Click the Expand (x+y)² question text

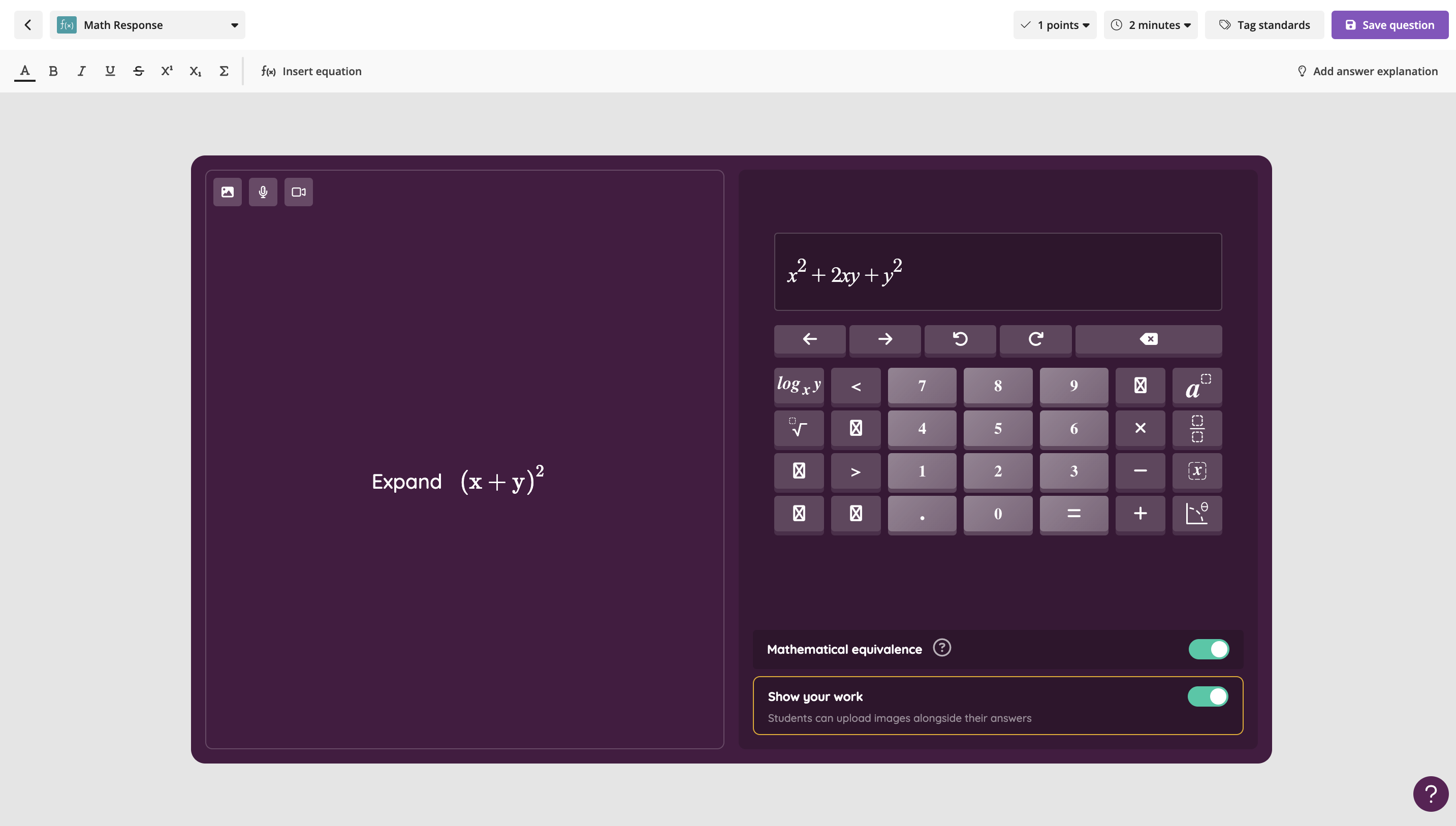click(458, 481)
